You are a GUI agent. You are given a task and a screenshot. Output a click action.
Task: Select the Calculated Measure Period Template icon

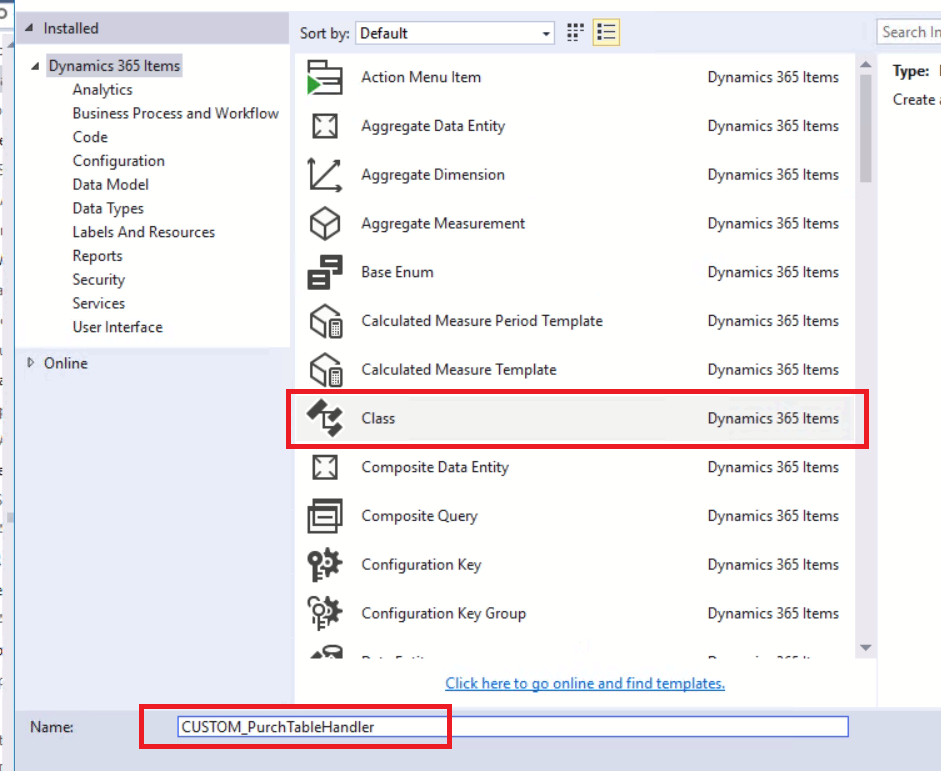(x=326, y=321)
